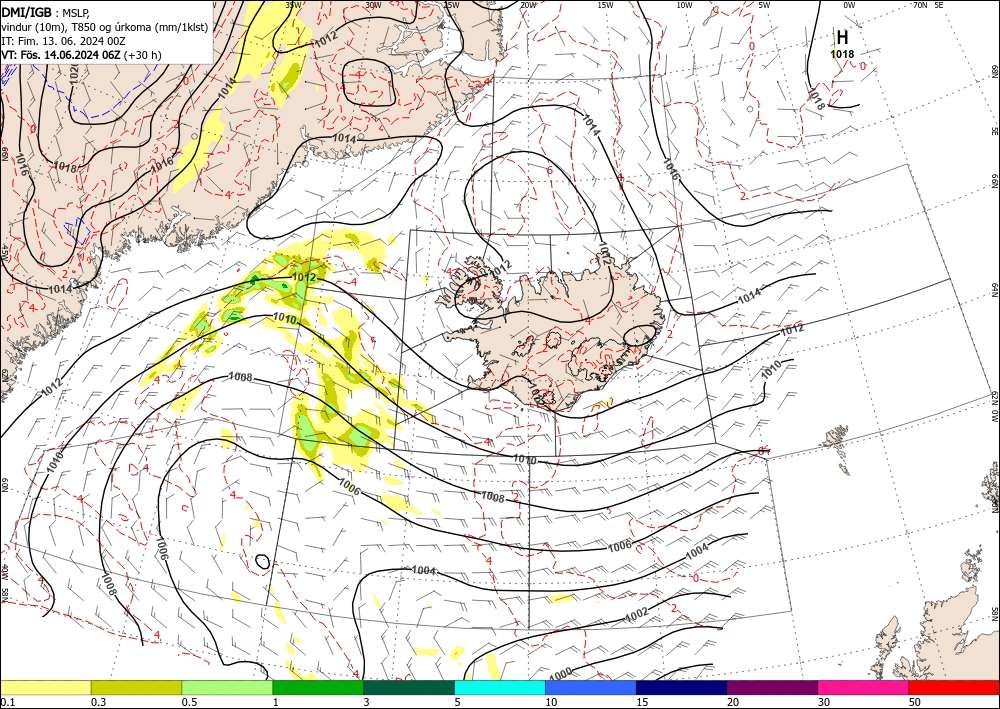Image resolution: width=1000 pixels, height=709 pixels.
Task: Click the light green 0.5 mm legend swatch
Action: point(227,687)
